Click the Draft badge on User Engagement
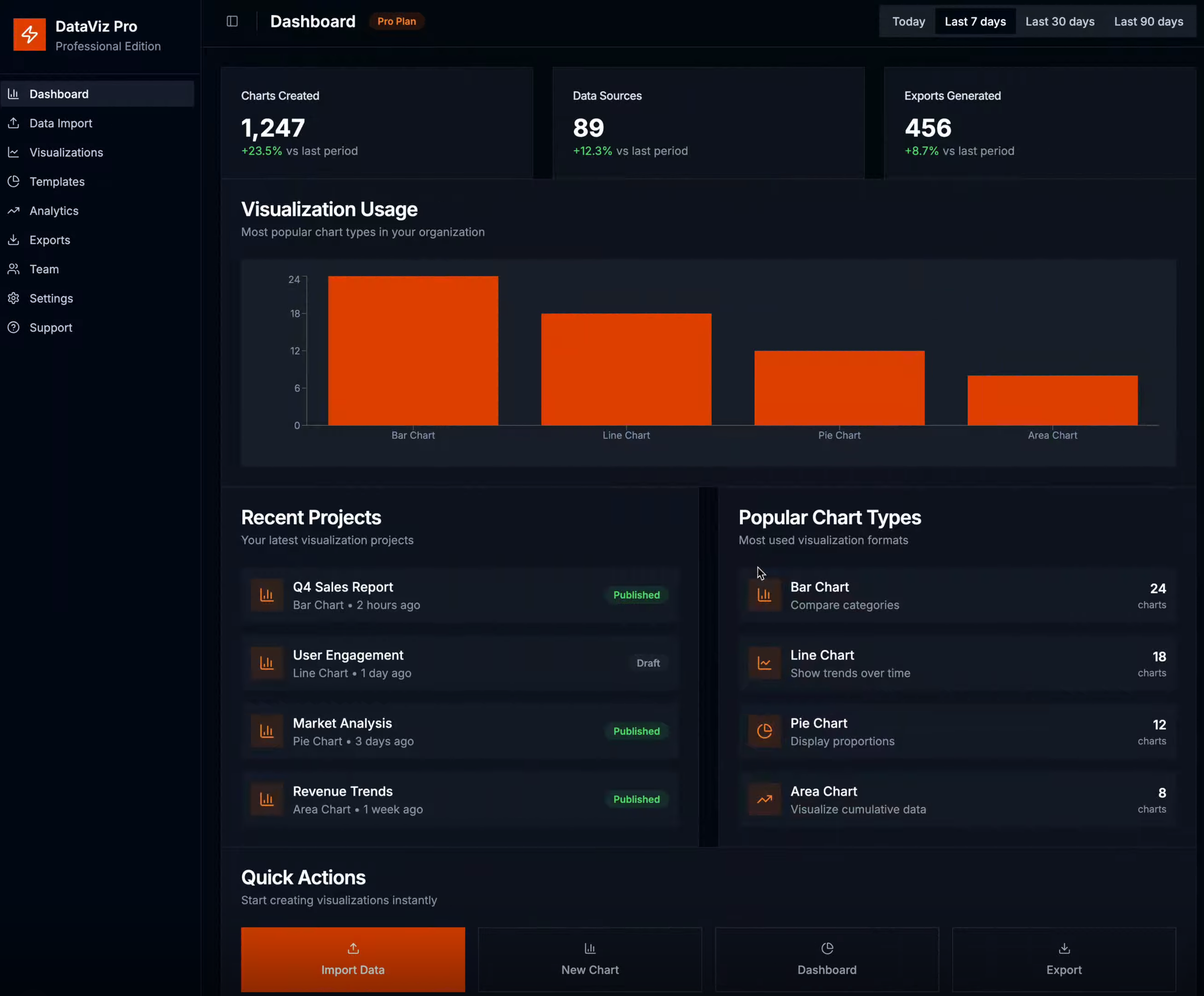 click(648, 663)
